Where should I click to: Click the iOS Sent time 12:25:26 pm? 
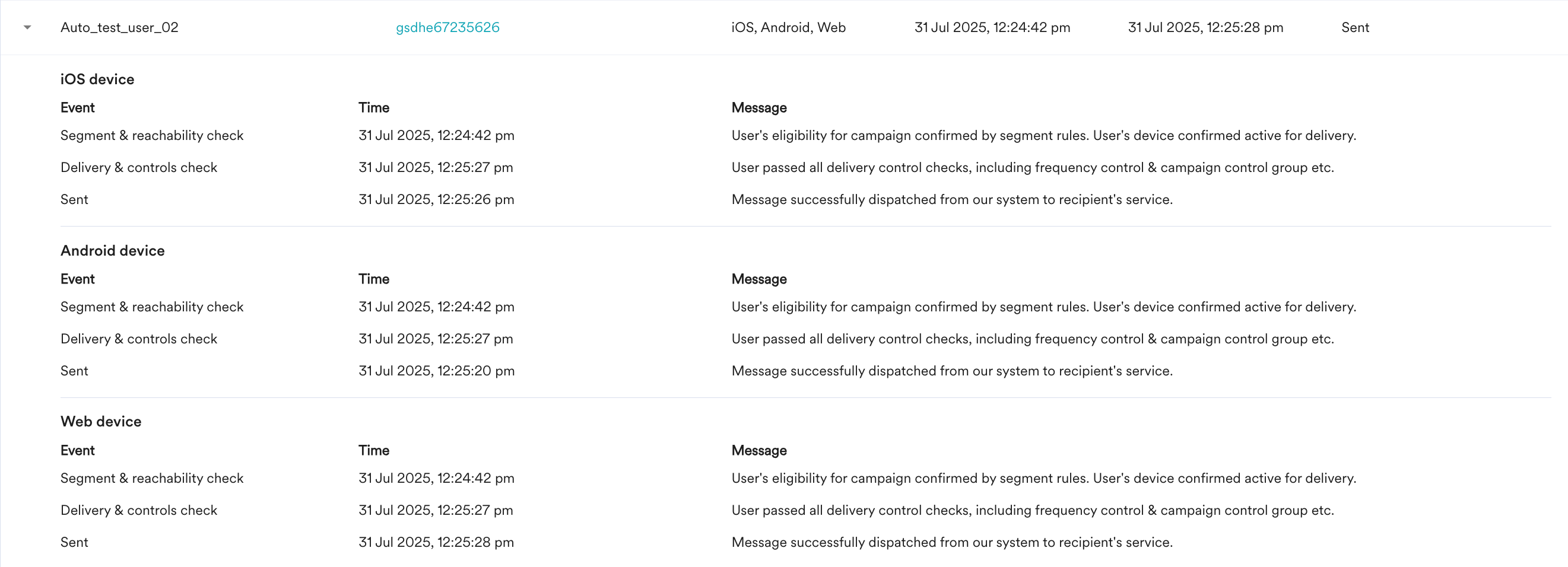[x=436, y=199]
